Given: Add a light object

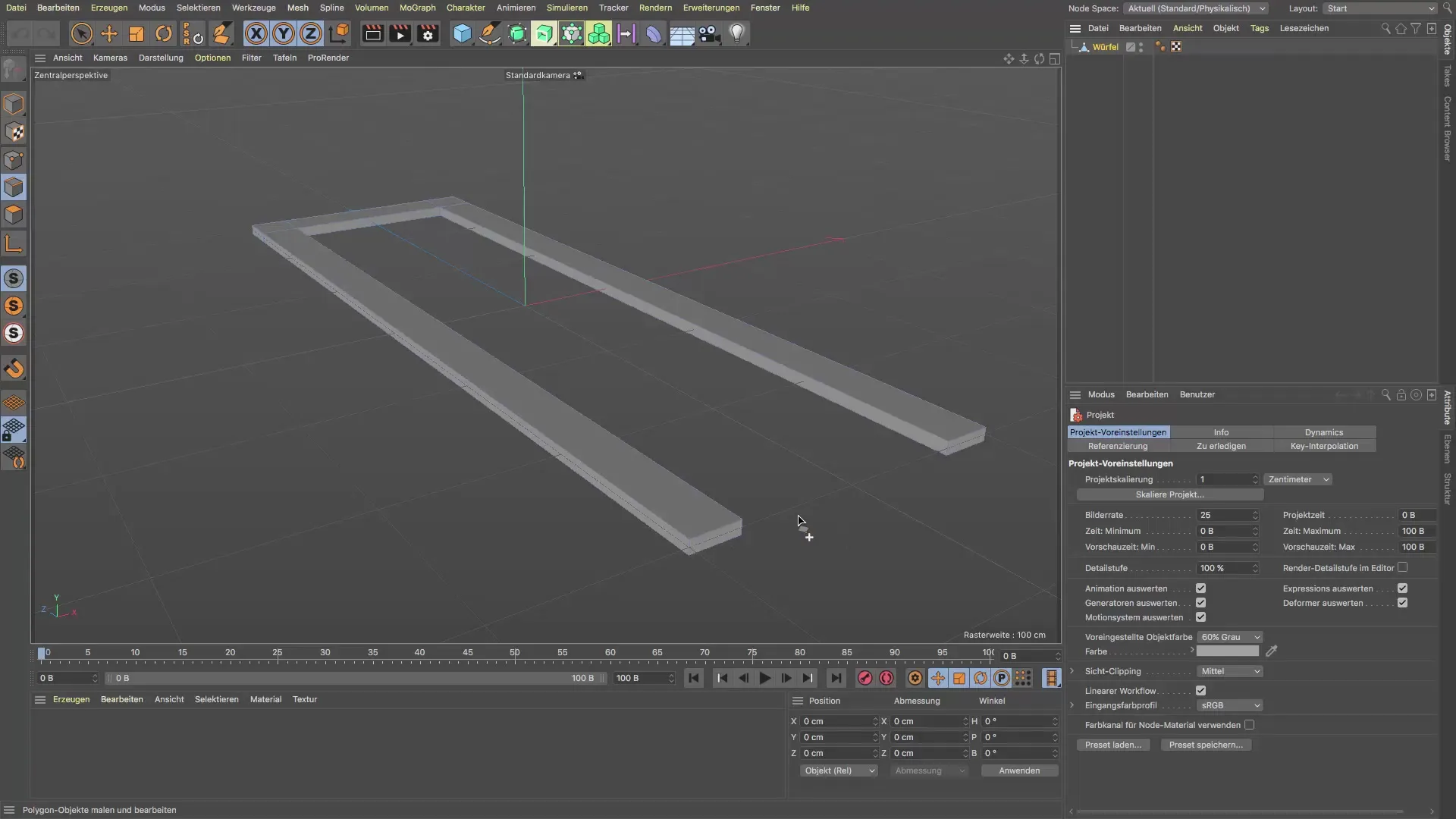Looking at the screenshot, I should [737, 33].
